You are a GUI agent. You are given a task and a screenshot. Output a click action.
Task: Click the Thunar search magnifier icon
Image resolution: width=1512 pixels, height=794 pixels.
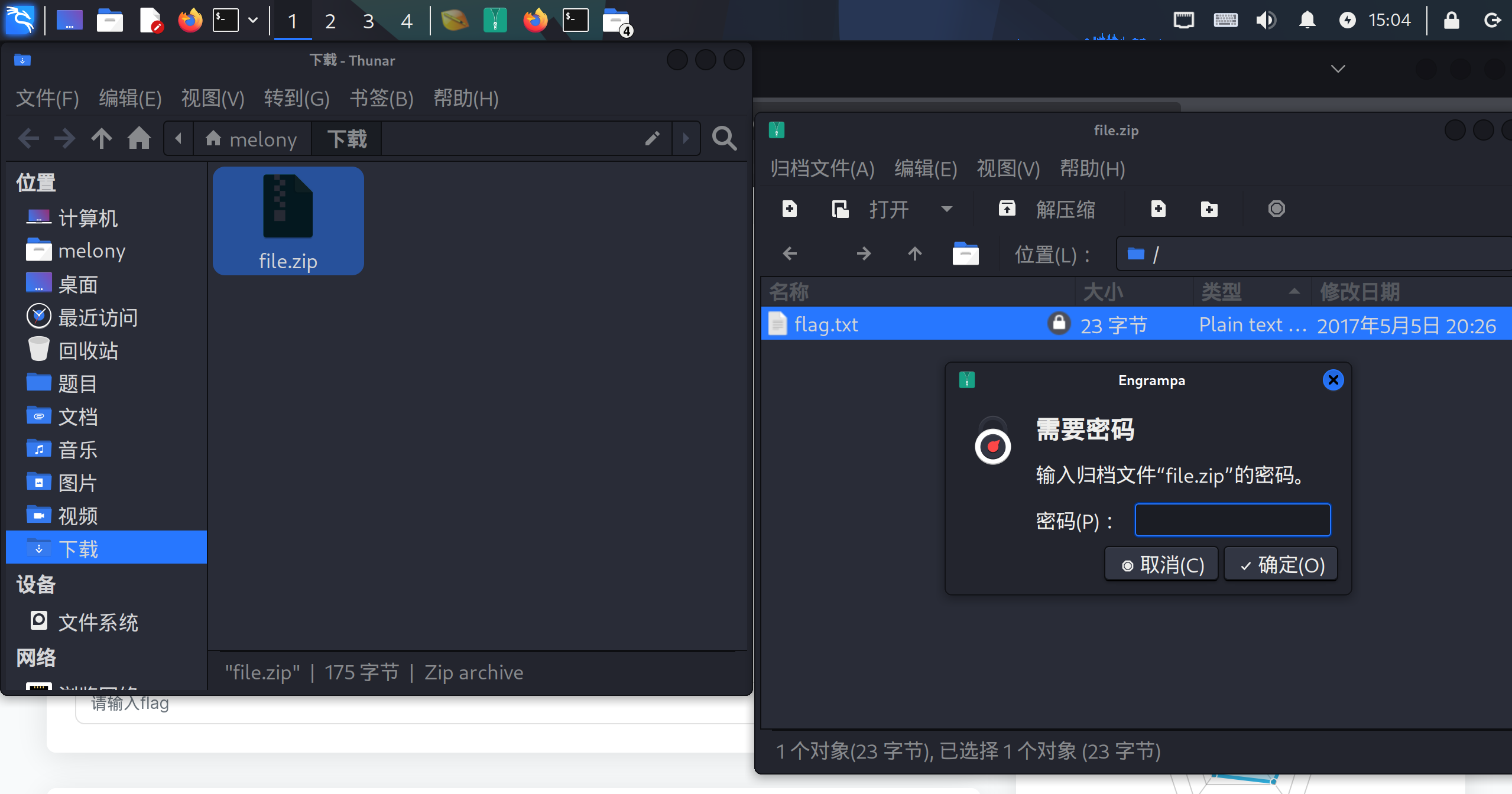tap(724, 139)
